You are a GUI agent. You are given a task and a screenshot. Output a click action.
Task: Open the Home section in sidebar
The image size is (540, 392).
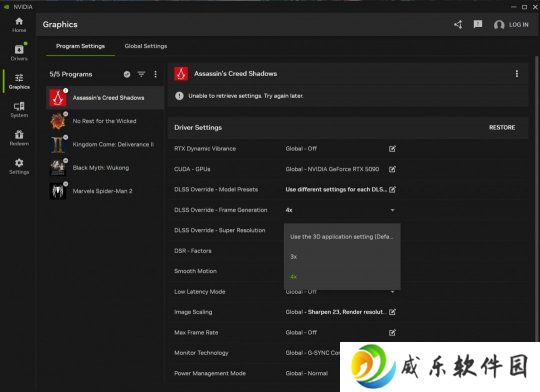[x=19, y=25]
